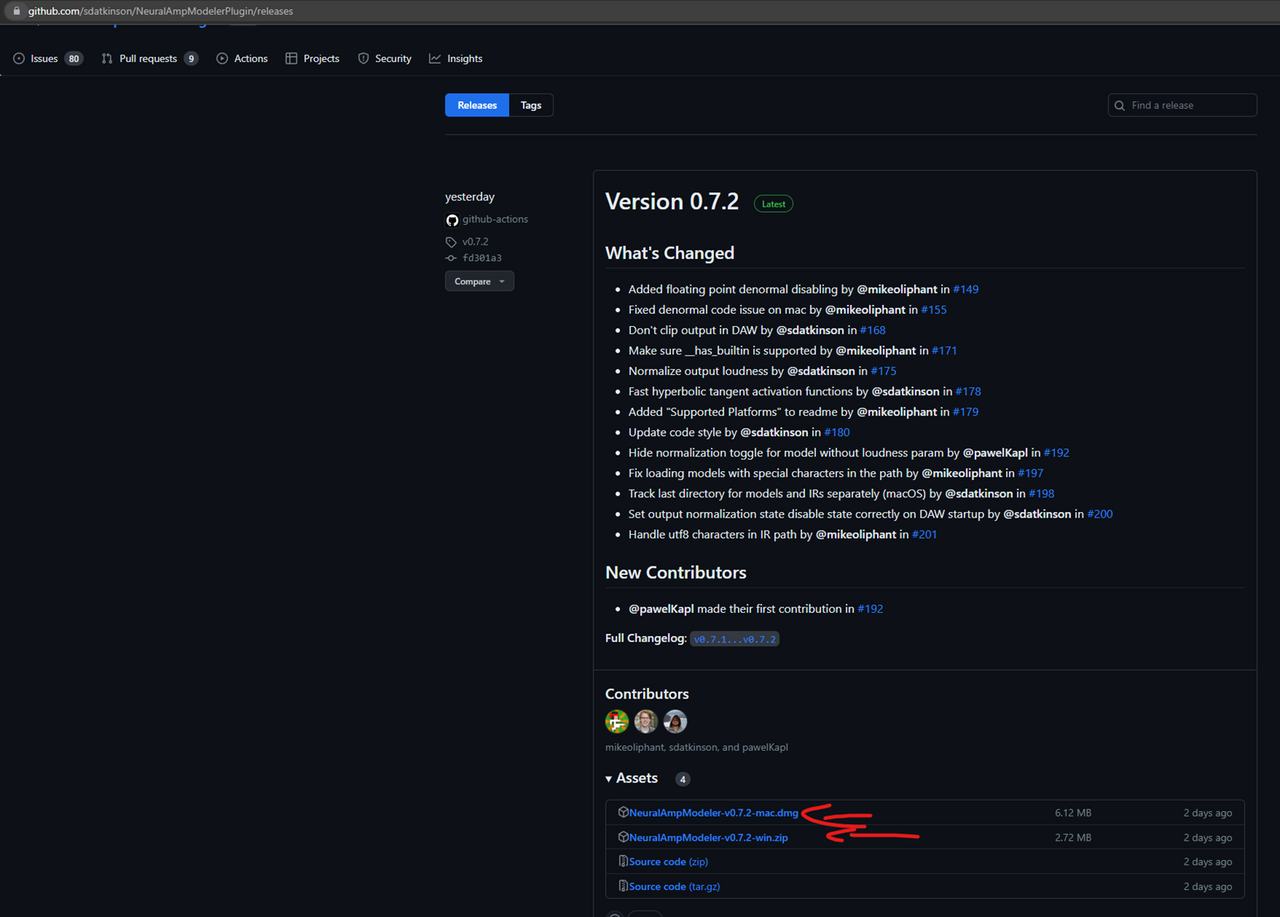
Task: Download Source code (tar.gz)
Action: pos(672,886)
